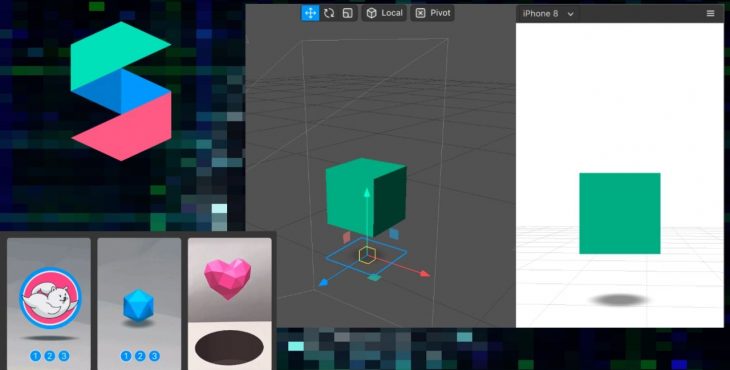Open the polar bear sticker thumbnail

pos(49,303)
